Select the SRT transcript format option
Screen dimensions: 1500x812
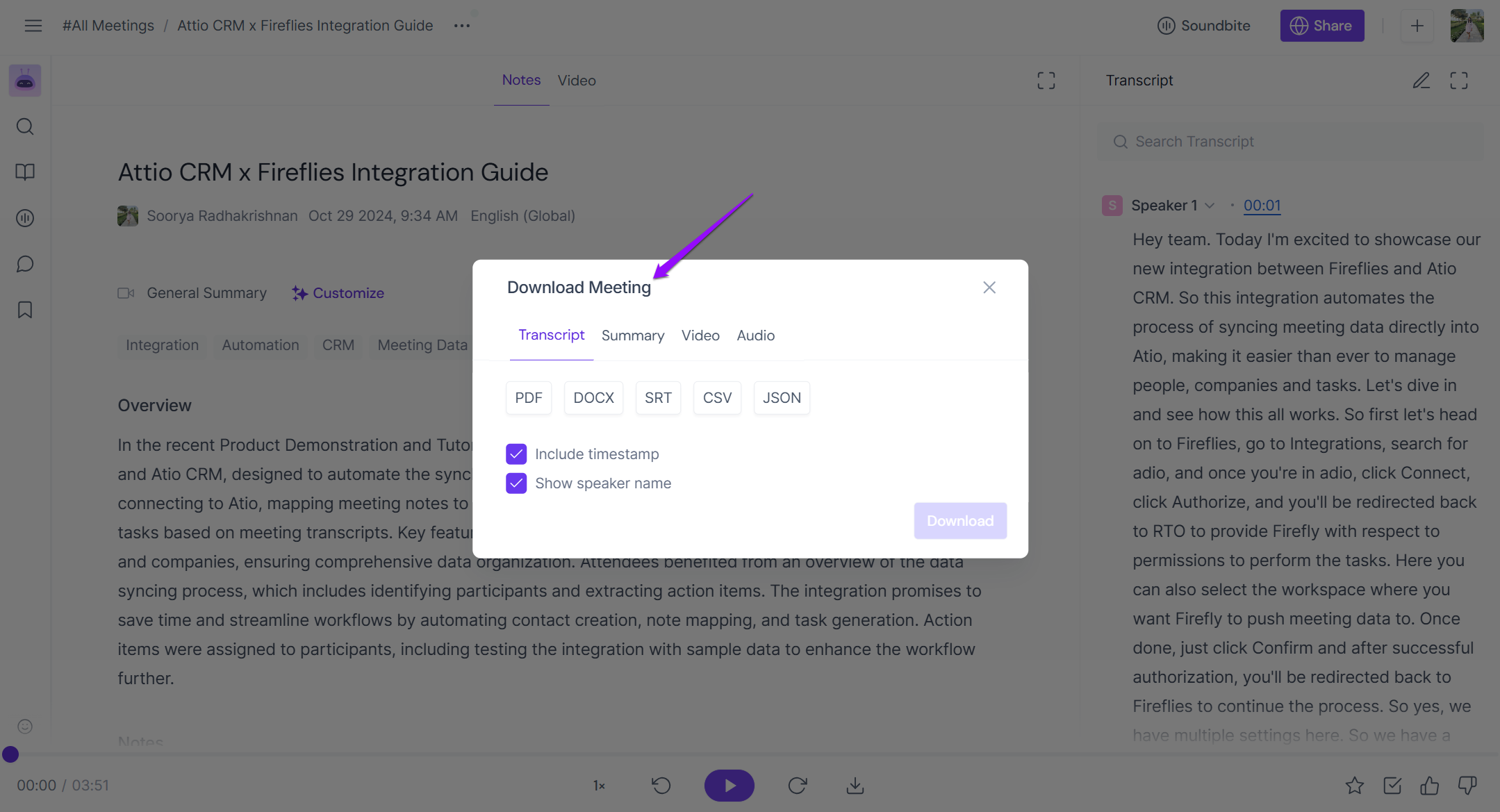(x=657, y=397)
